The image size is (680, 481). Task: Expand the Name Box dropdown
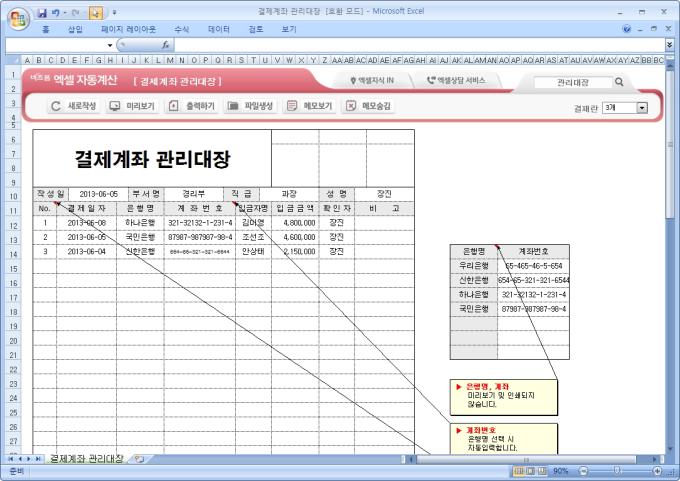[110, 45]
